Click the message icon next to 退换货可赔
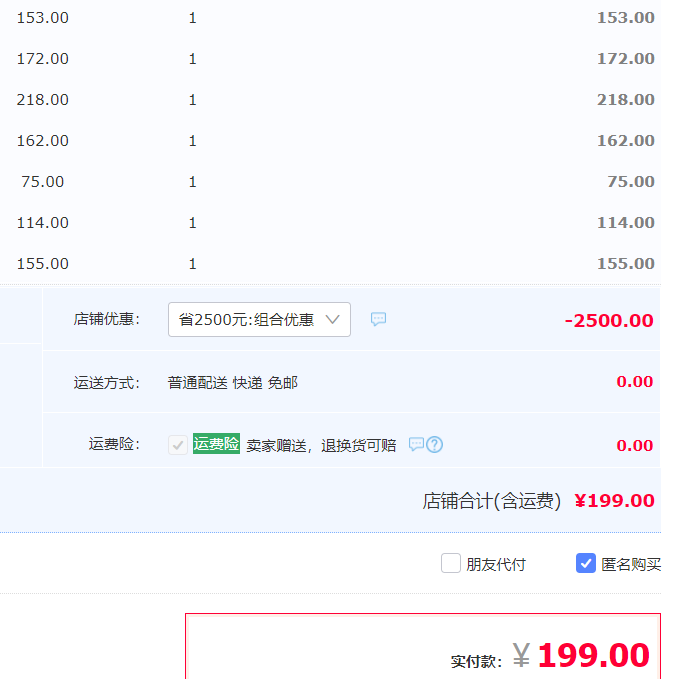 click(416, 445)
